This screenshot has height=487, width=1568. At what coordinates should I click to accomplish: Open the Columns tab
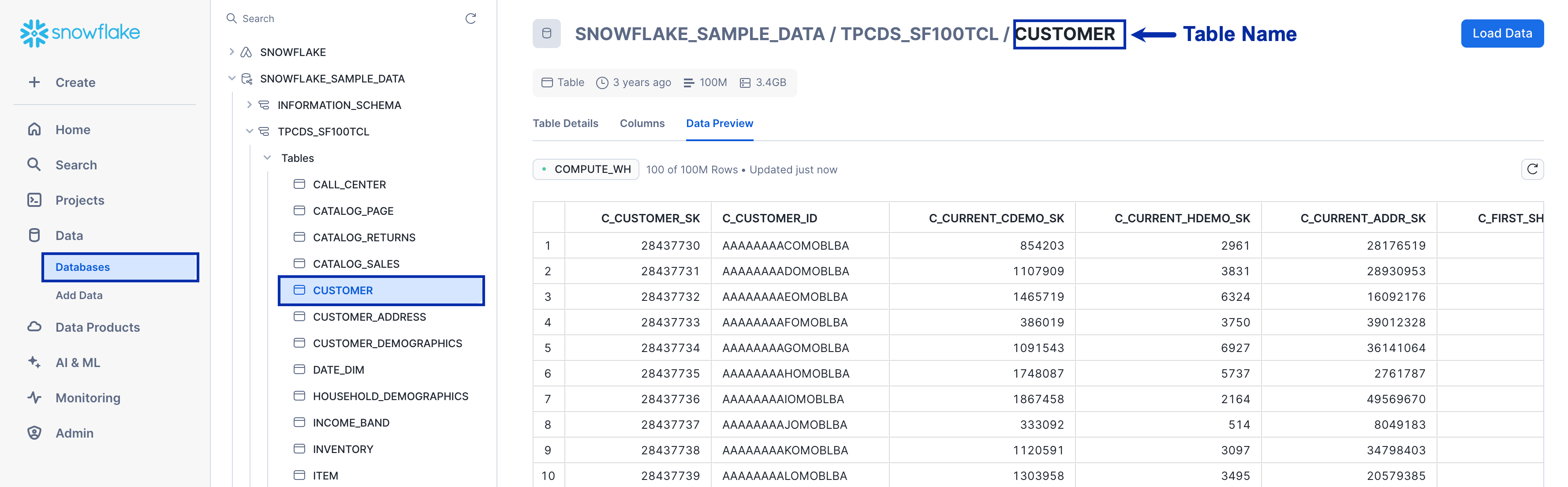point(642,124)
